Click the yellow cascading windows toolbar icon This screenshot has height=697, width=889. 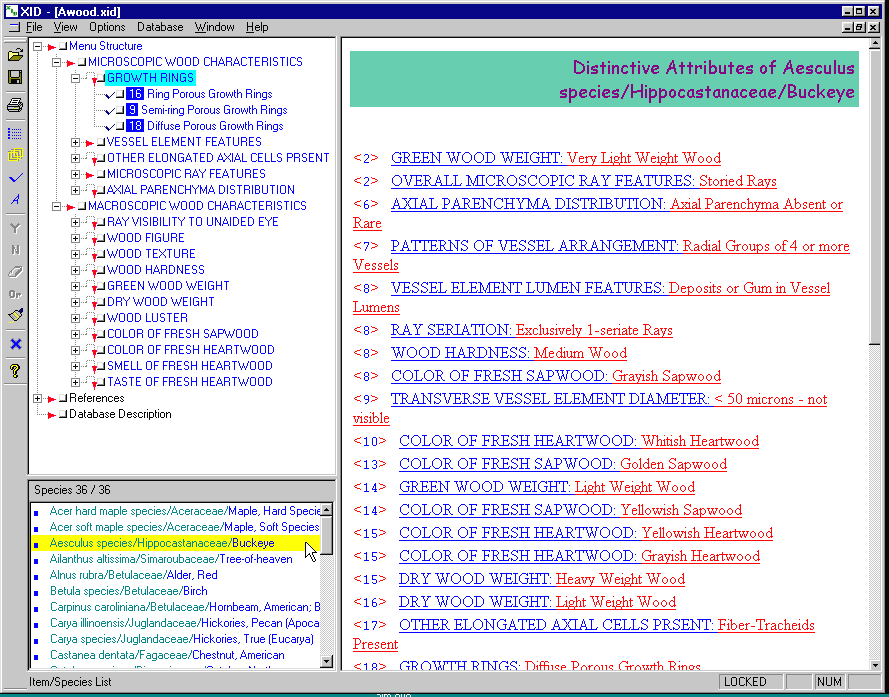coord(15,155)
